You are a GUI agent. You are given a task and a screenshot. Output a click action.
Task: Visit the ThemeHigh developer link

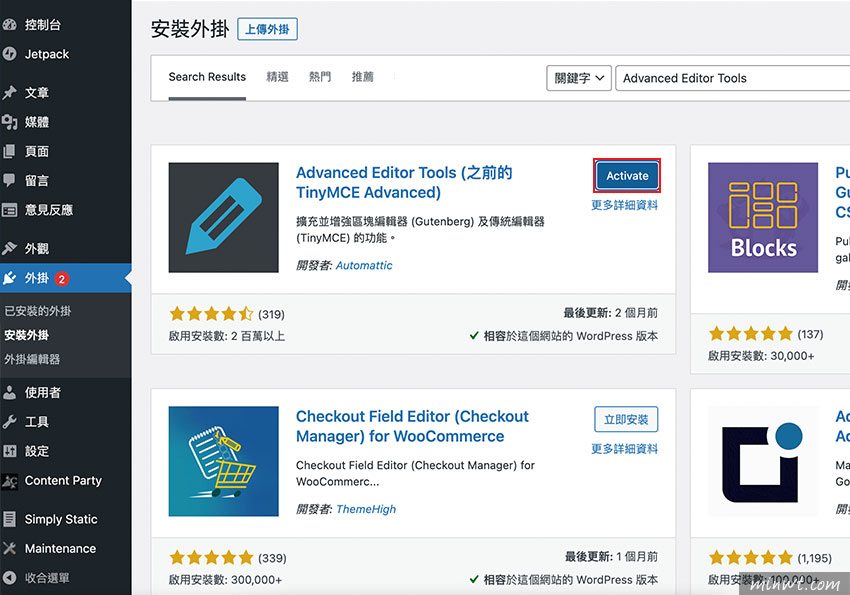(x=366, y=509)
